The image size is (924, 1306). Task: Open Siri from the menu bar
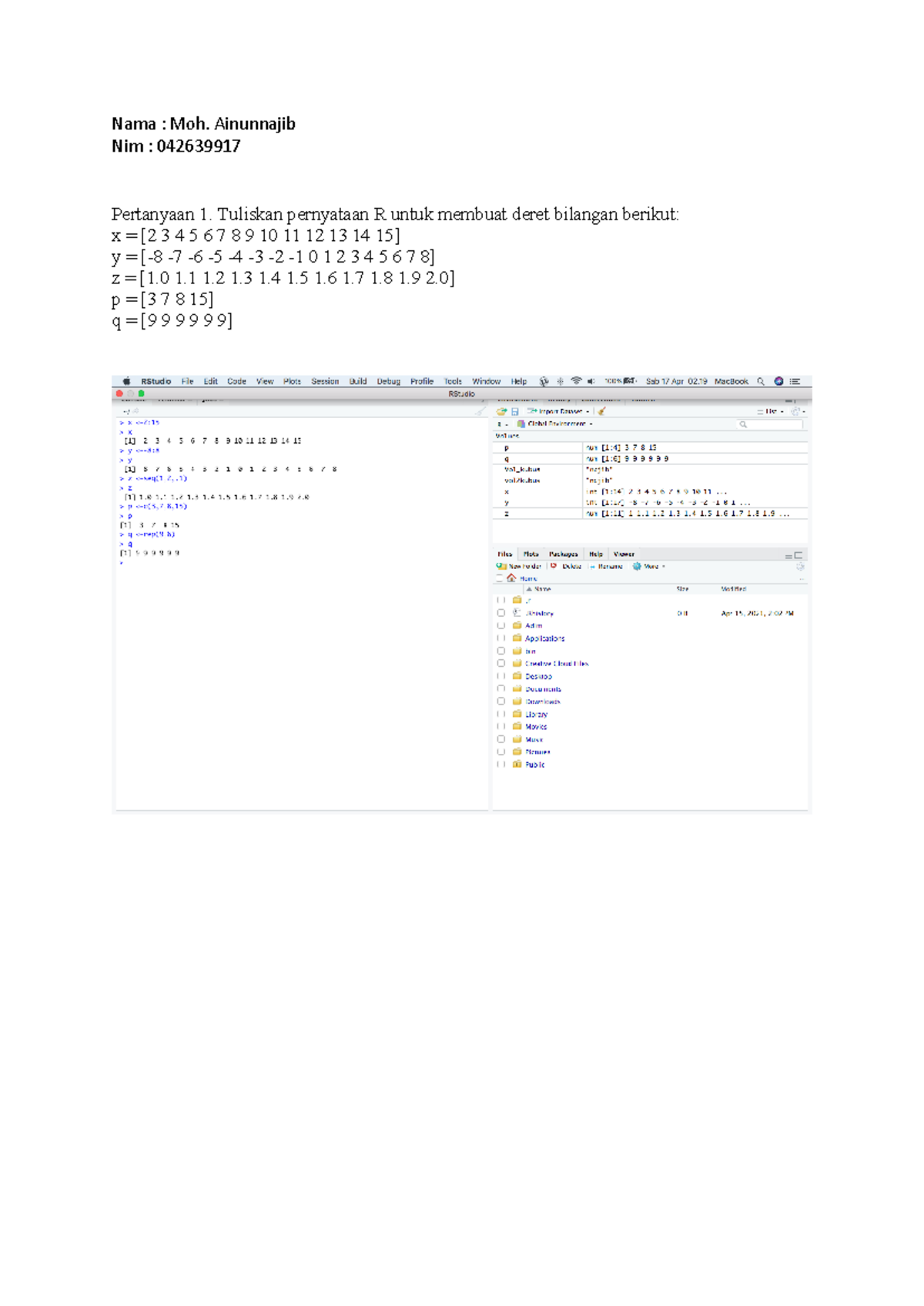778,381
